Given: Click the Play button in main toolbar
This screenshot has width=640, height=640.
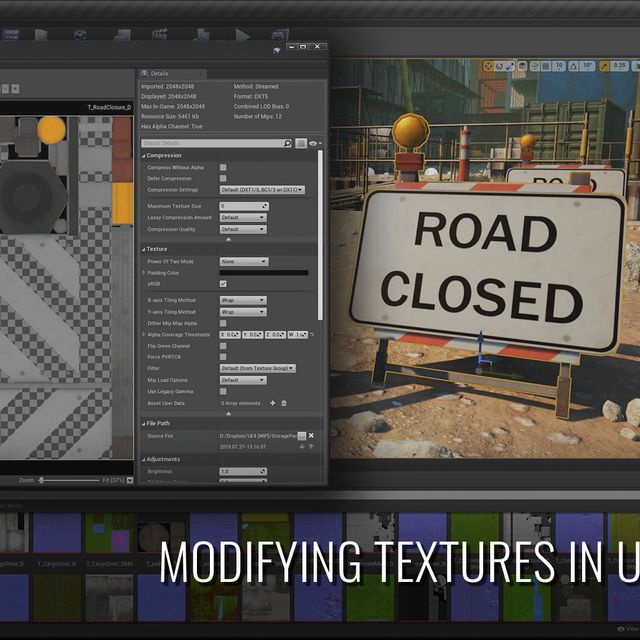Looking at the screenshot, I should (242, 35).
